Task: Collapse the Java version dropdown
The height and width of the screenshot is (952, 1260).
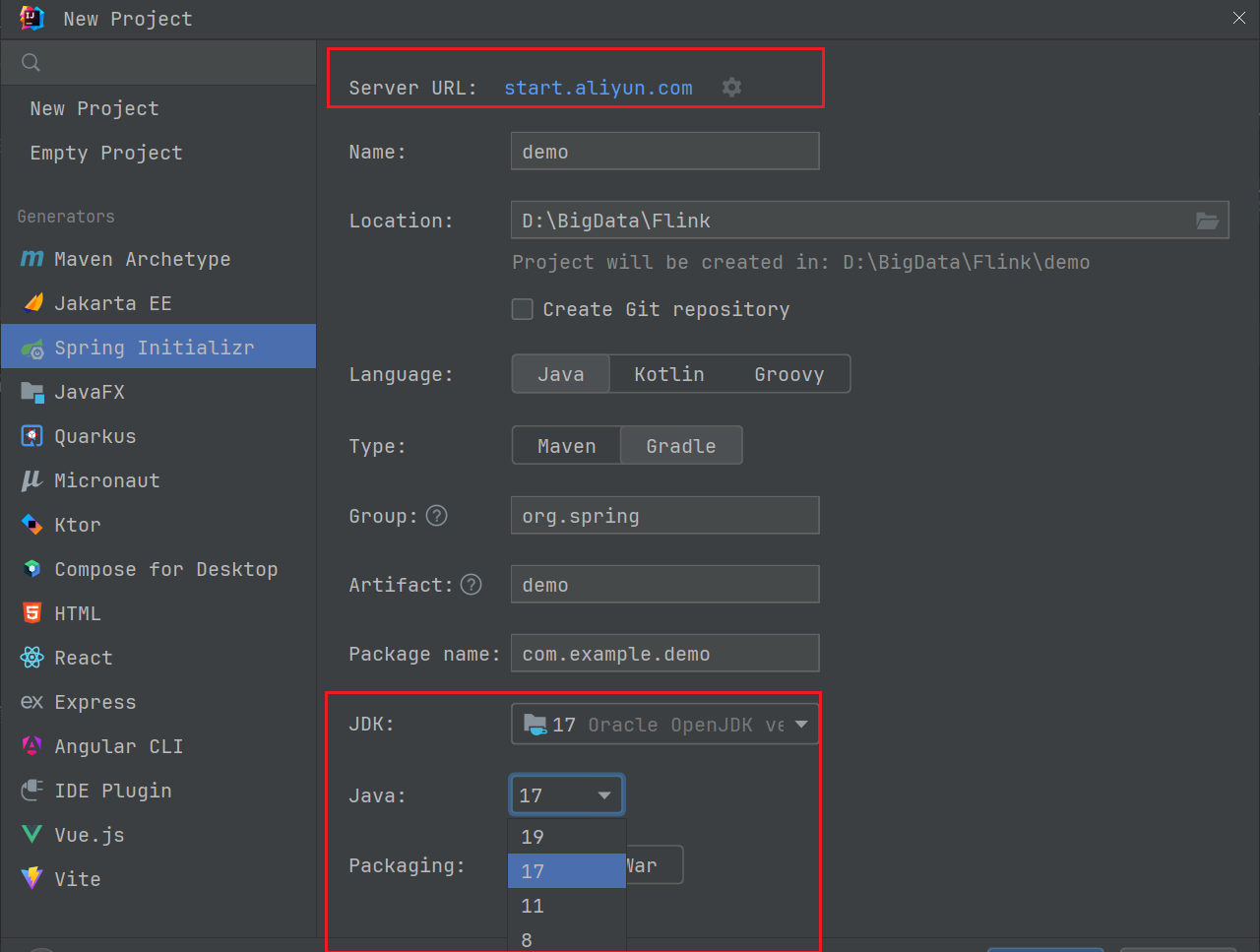Action: click(x=567, y=795)
